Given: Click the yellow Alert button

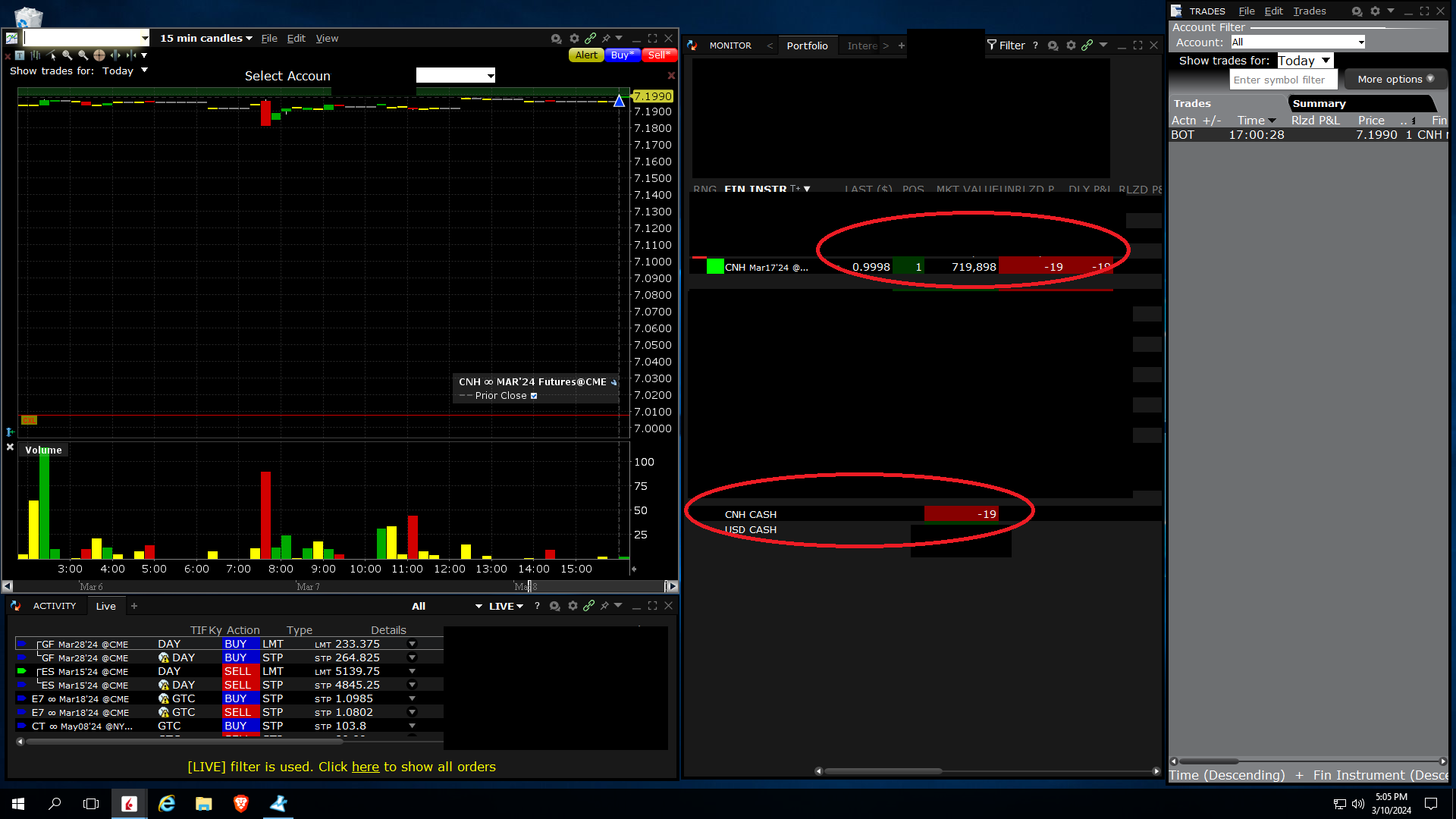Looking at the screenshot, I should coord(585,55).
